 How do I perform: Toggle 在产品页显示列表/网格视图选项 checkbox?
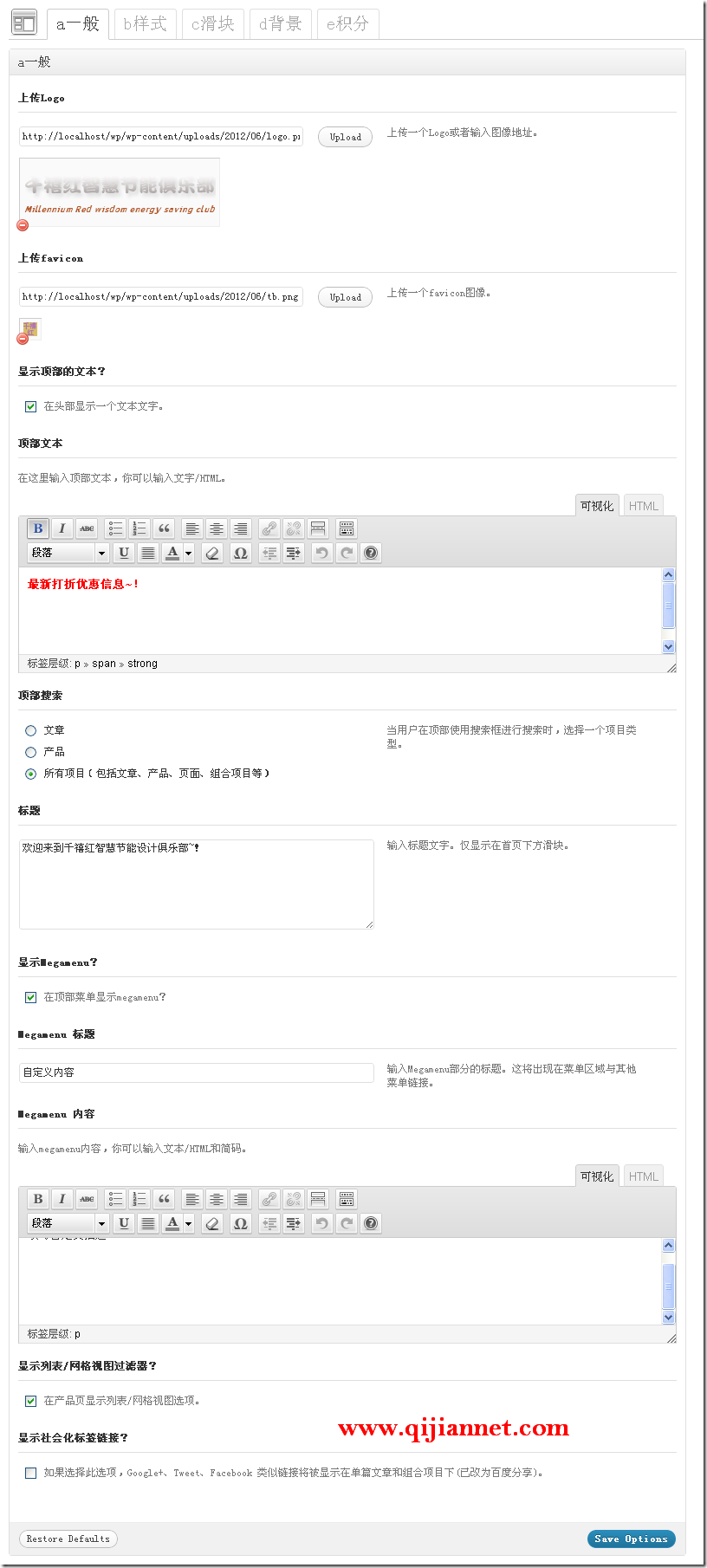coord(31,1401)
